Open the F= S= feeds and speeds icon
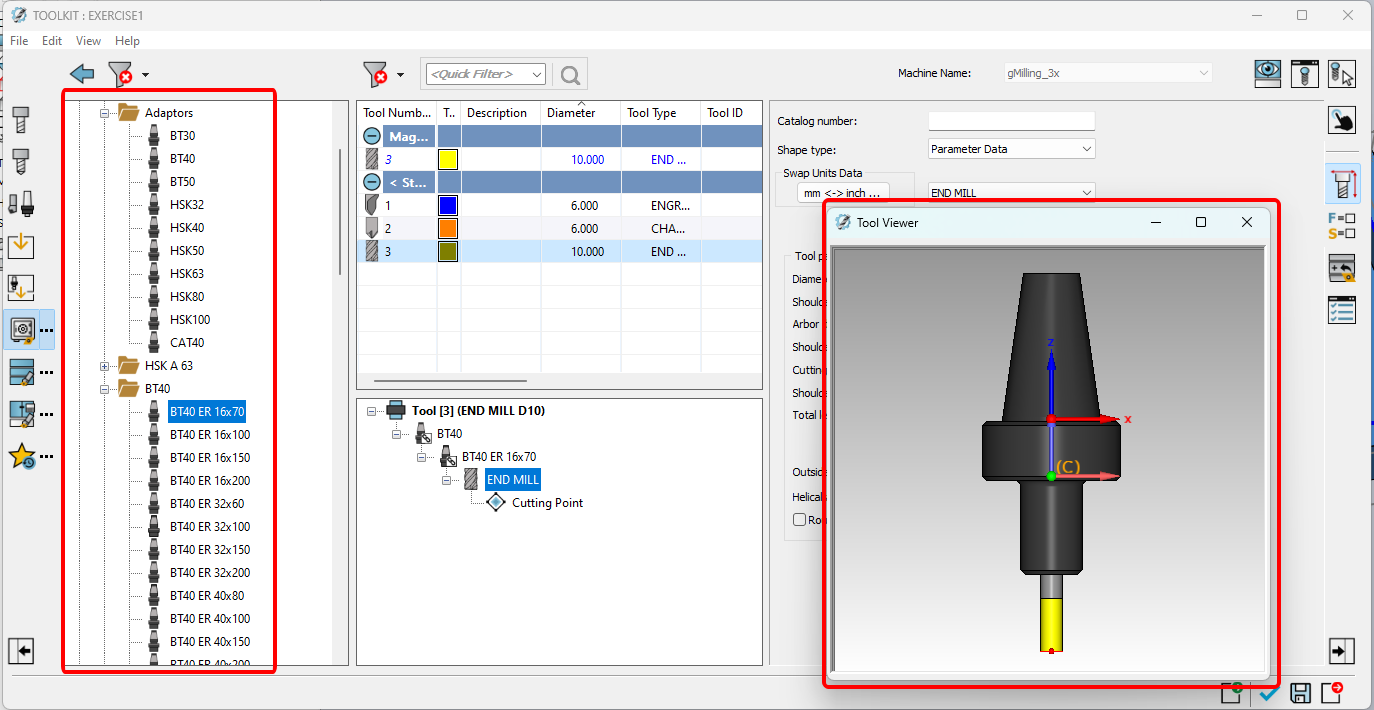 point(1341,226)
